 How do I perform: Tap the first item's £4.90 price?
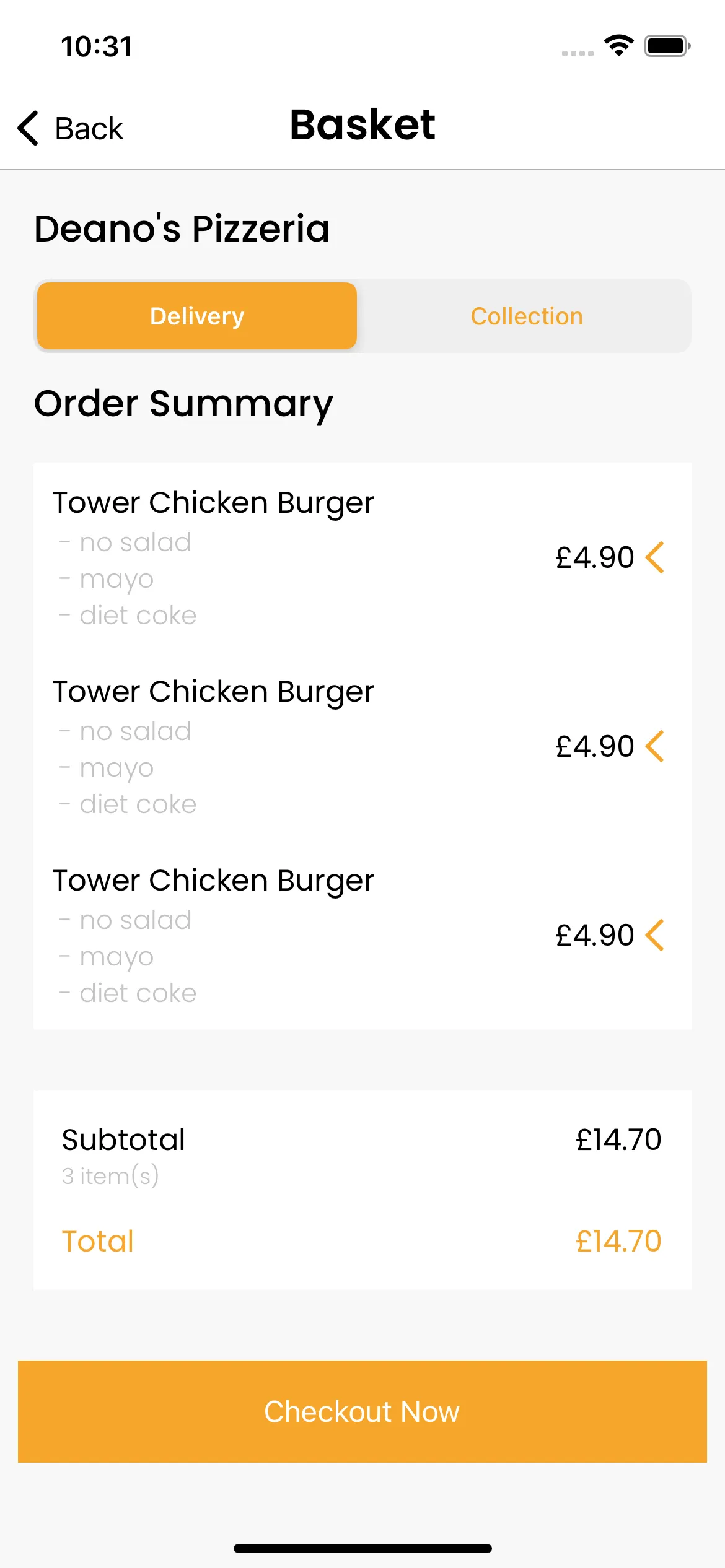coord(594,557)
